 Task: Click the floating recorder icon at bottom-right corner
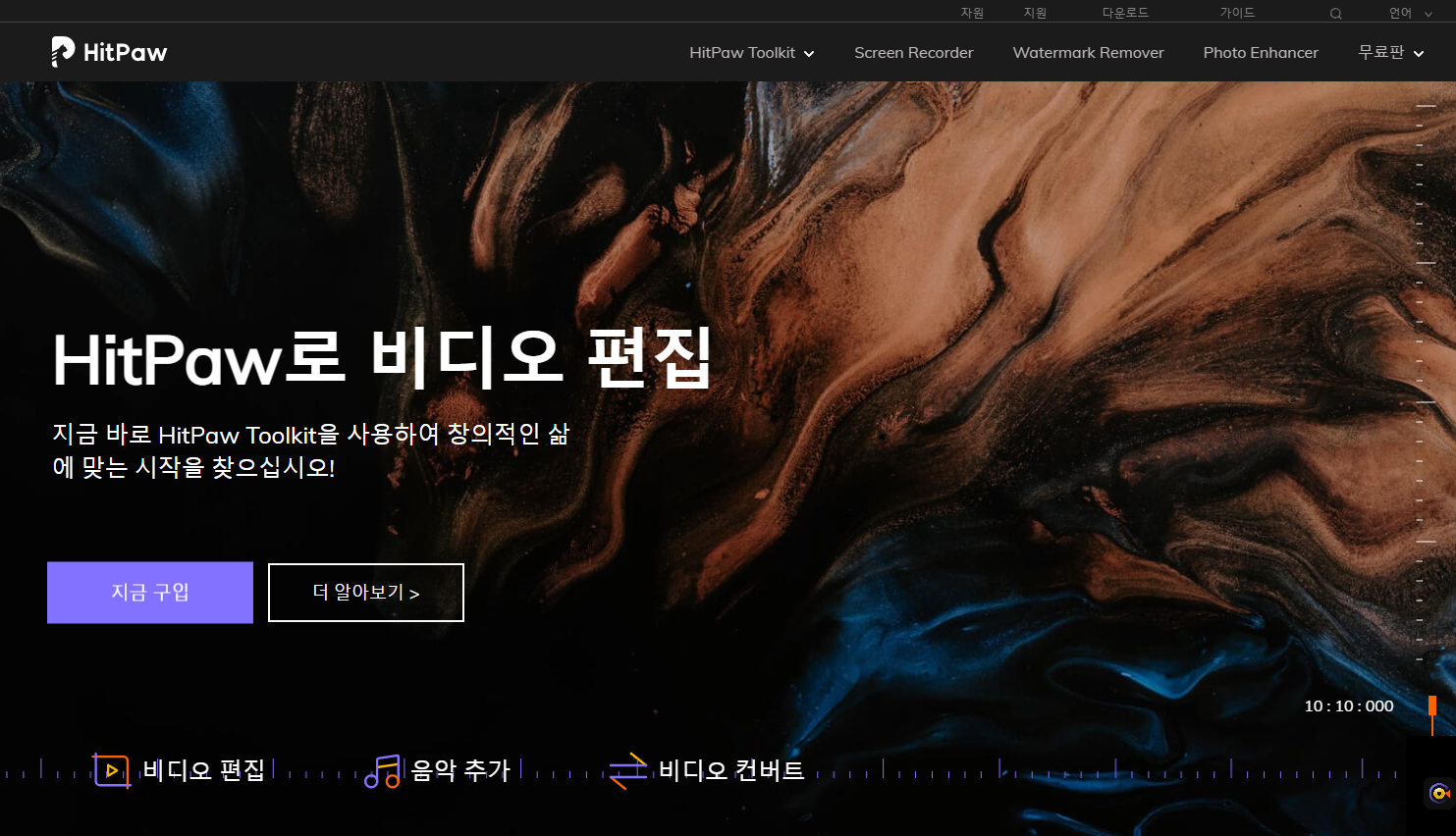point(1440,793)
